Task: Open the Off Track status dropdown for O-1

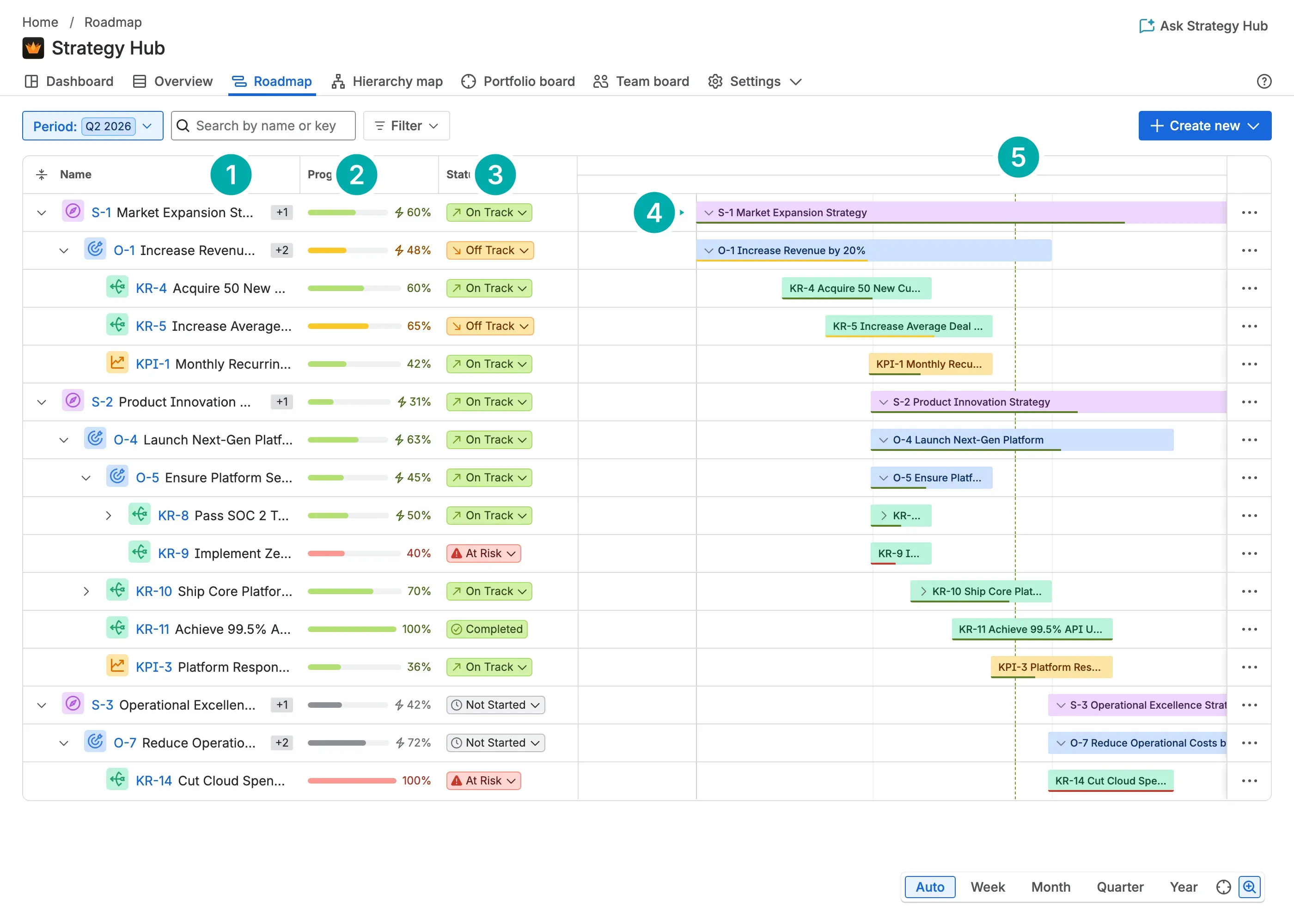Action: (x=490, y=250)
